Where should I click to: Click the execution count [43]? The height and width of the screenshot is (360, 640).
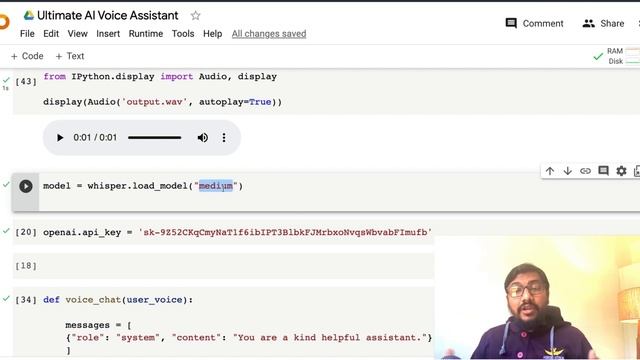click(x=26, y=81)
